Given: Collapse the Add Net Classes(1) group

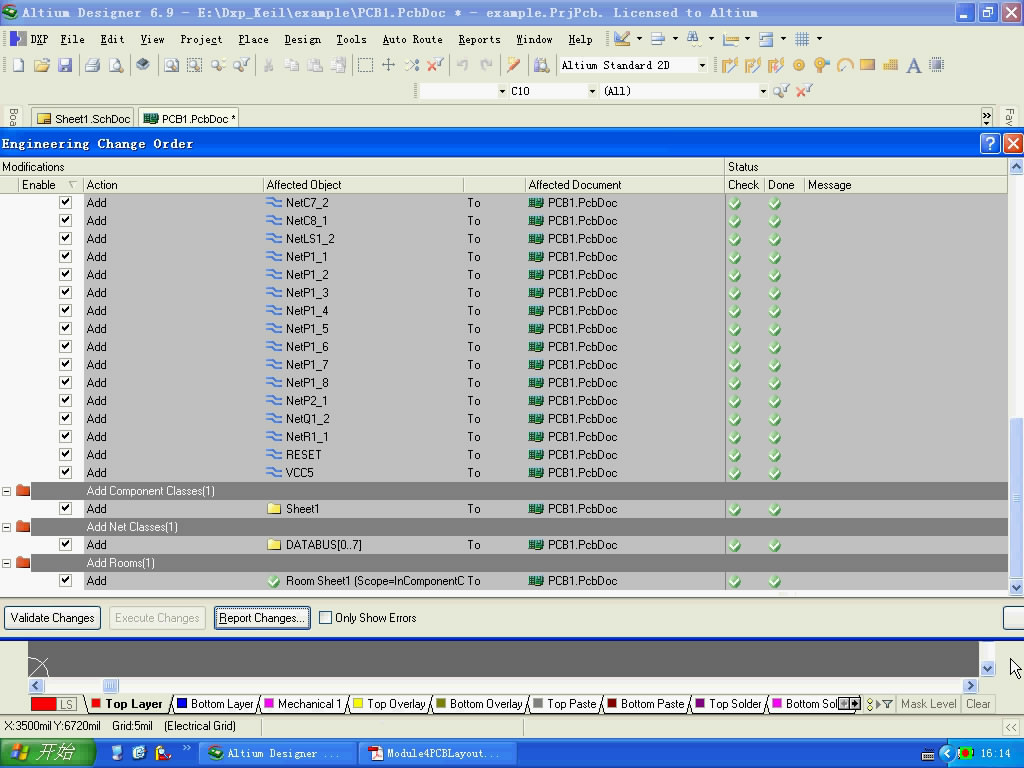Looking at the screenshot, I should click(7, 526).
